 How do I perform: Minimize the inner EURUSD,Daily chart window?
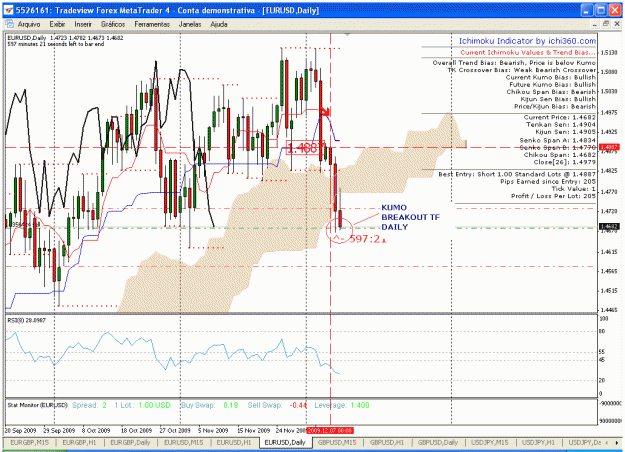coord(594,24)
